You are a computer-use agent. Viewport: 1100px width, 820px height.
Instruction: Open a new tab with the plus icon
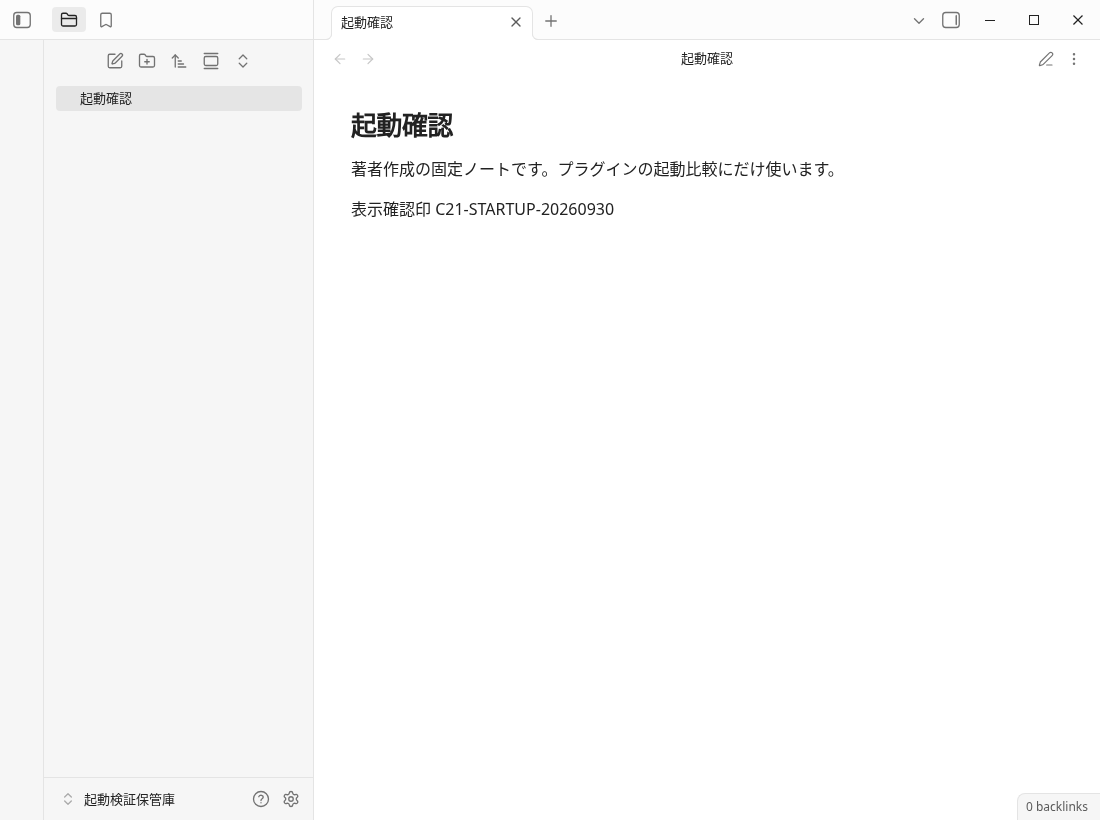tap(551, 21)
